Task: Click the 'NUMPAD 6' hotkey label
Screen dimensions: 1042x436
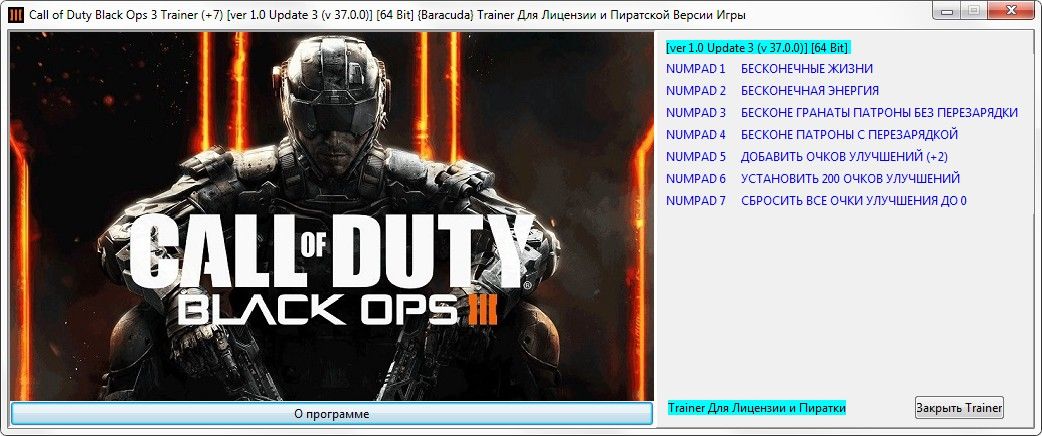Action: [696, 179]
